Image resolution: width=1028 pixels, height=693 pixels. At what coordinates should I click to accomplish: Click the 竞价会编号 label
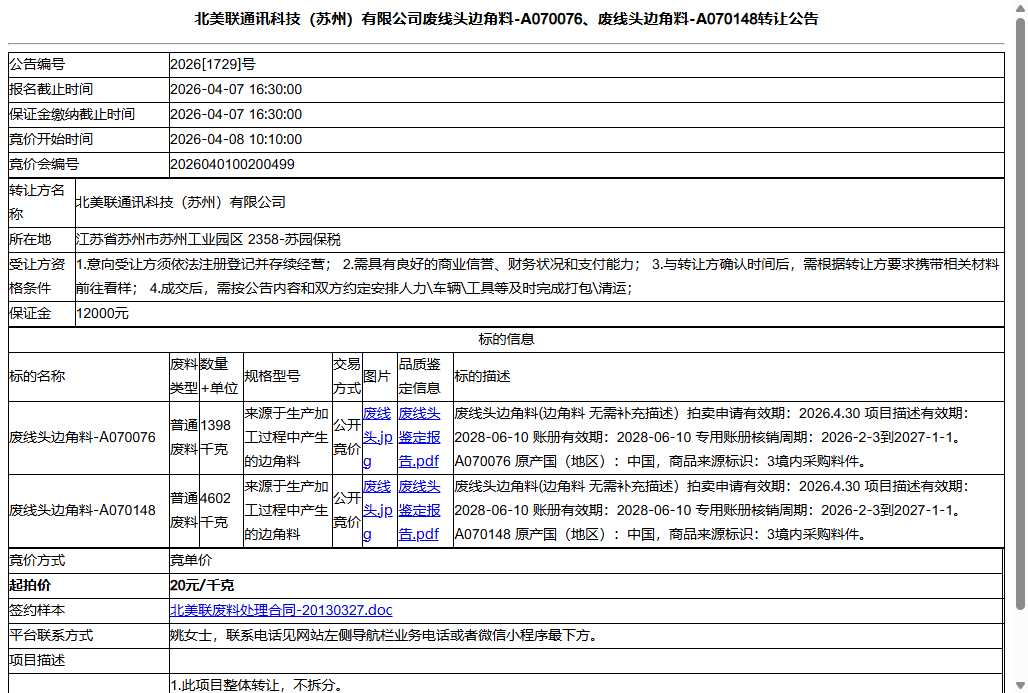44,164
